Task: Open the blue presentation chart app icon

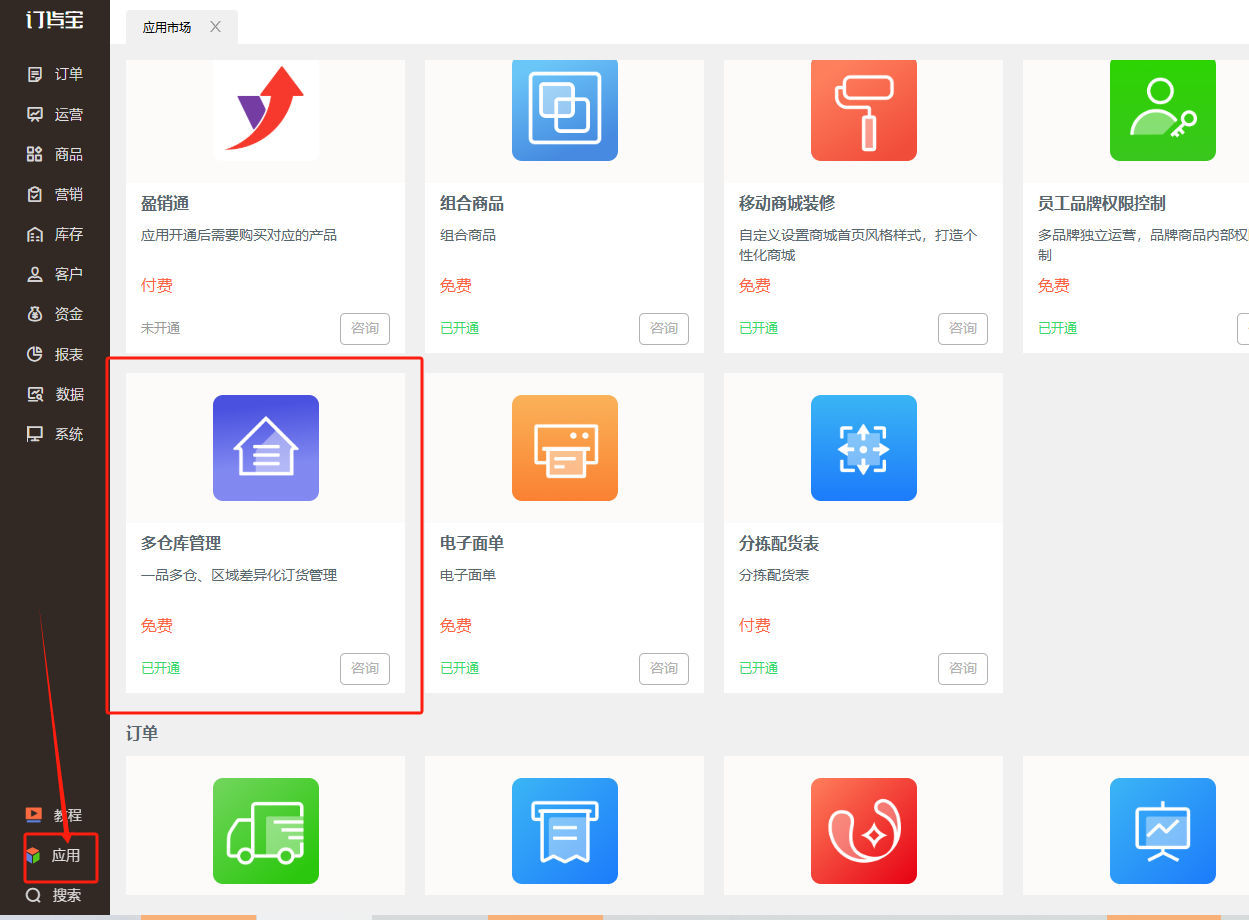Action: coord(1163,831)
